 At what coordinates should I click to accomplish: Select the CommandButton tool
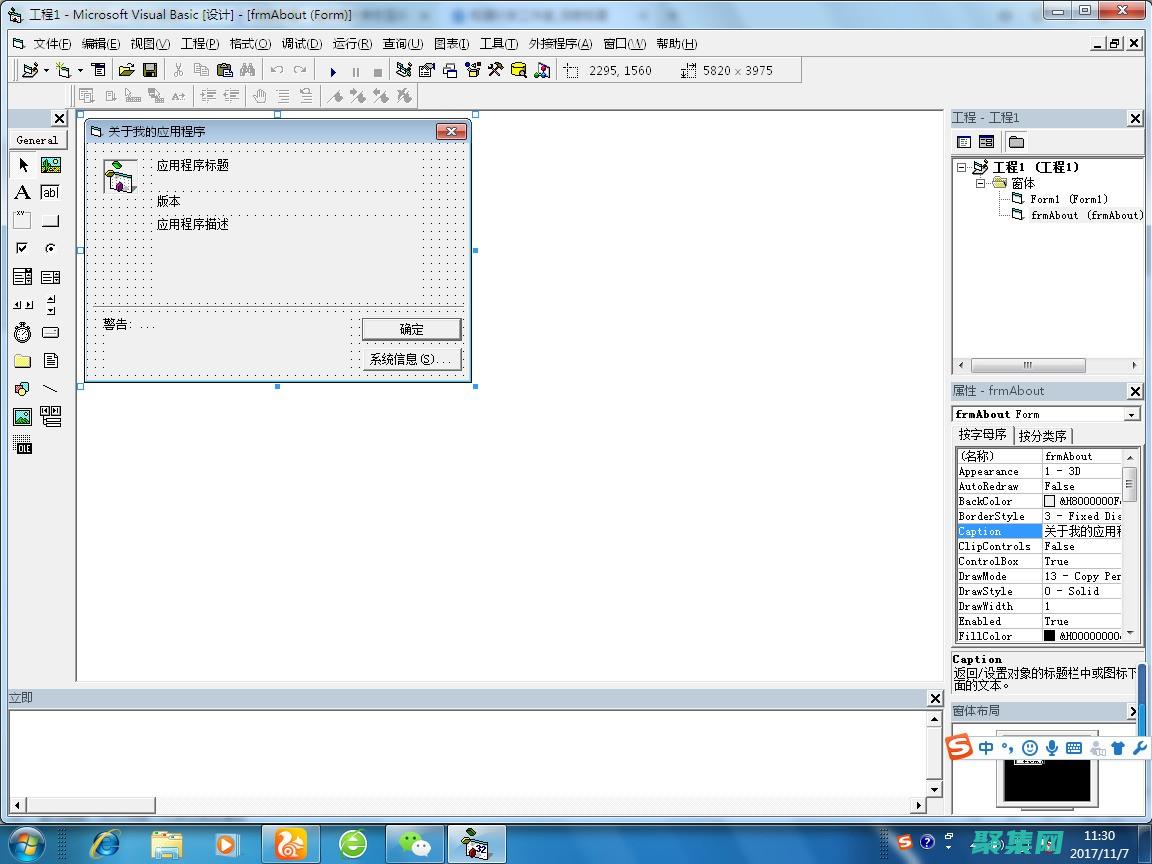(x=50, y=220)
